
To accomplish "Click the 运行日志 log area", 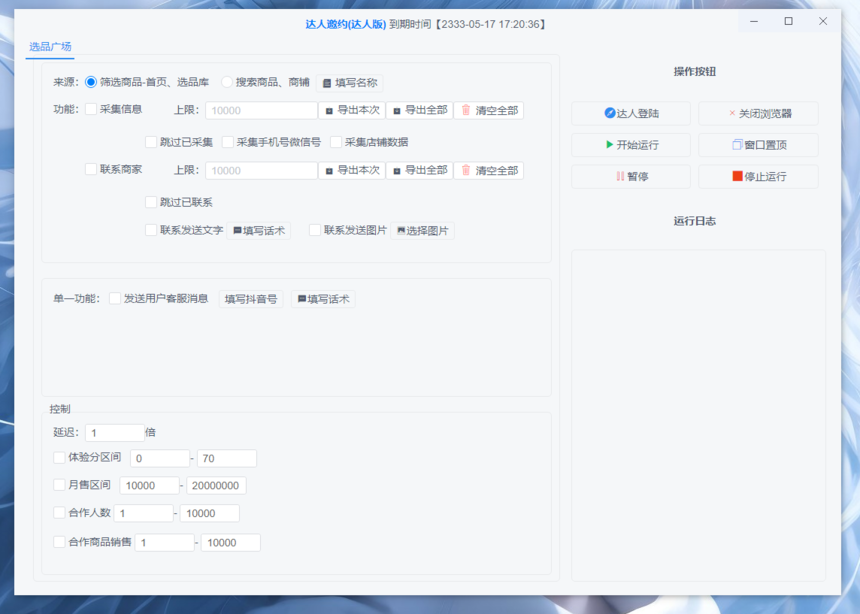I will pos(698,415).
